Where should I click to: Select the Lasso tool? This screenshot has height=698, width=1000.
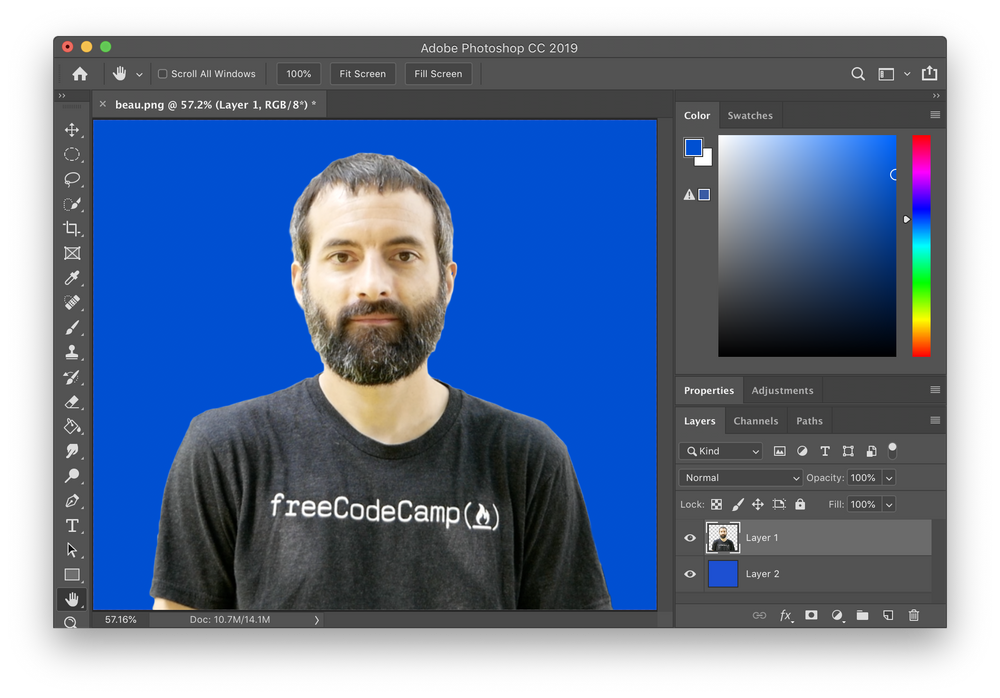pos(72,179)
